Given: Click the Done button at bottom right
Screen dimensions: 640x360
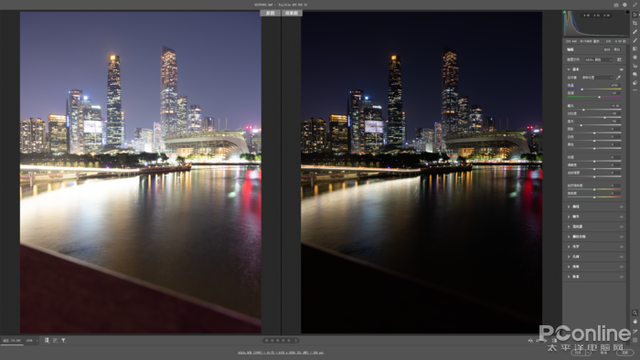Looking at the screenshot, I should click(x=625, y=353).
